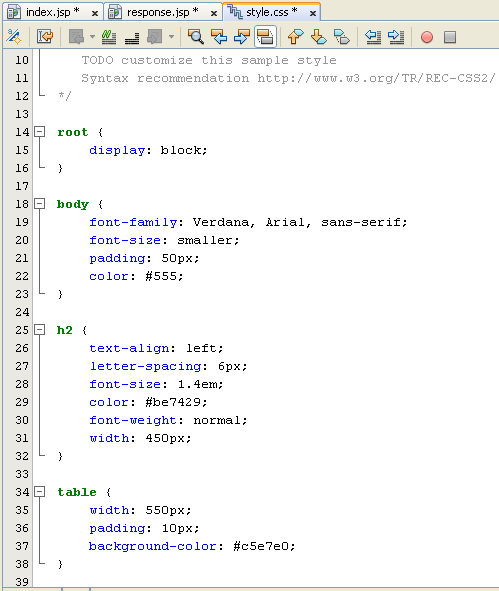Click the 'font-weight' property name
The height and width of the screenshot is (591, 499).
click(x=133, y=420)
